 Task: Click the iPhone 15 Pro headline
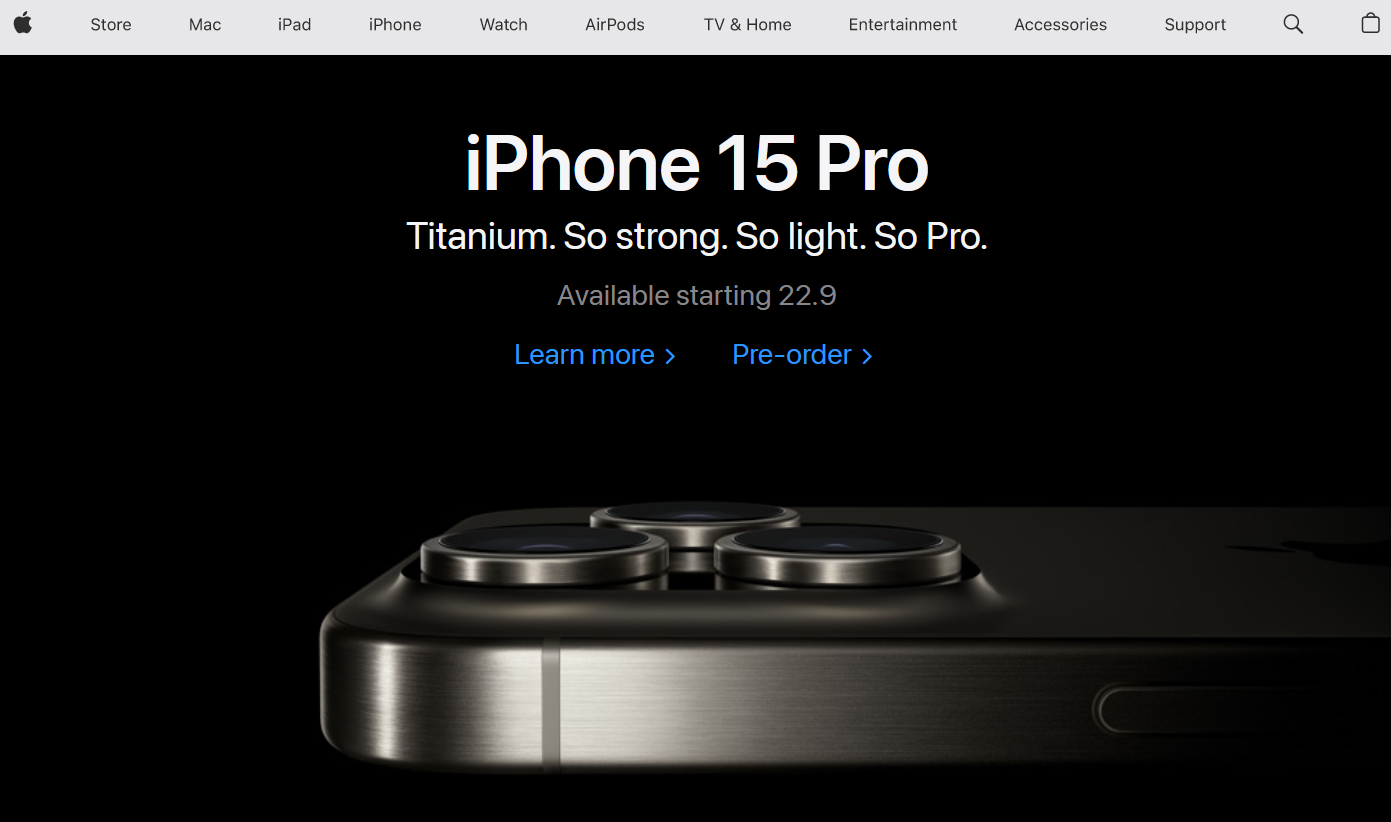(x=697, y=163)
